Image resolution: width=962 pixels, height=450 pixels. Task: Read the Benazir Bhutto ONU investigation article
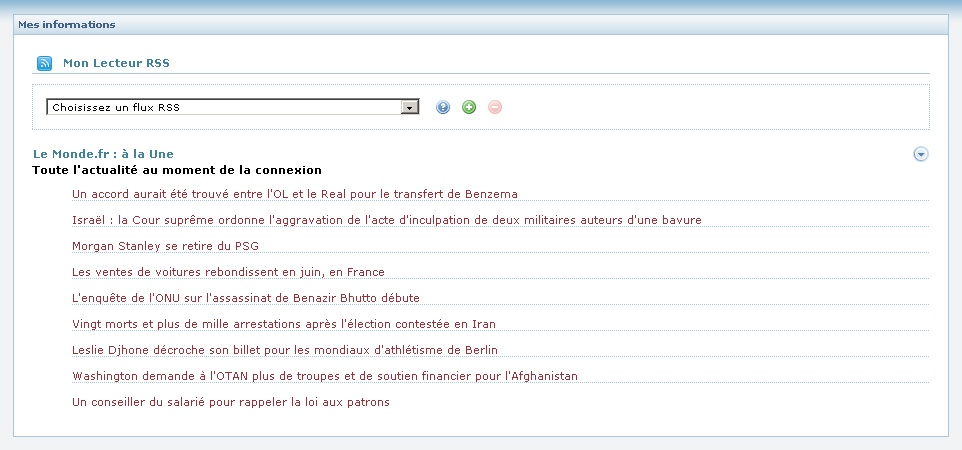[x=246, y=298]
